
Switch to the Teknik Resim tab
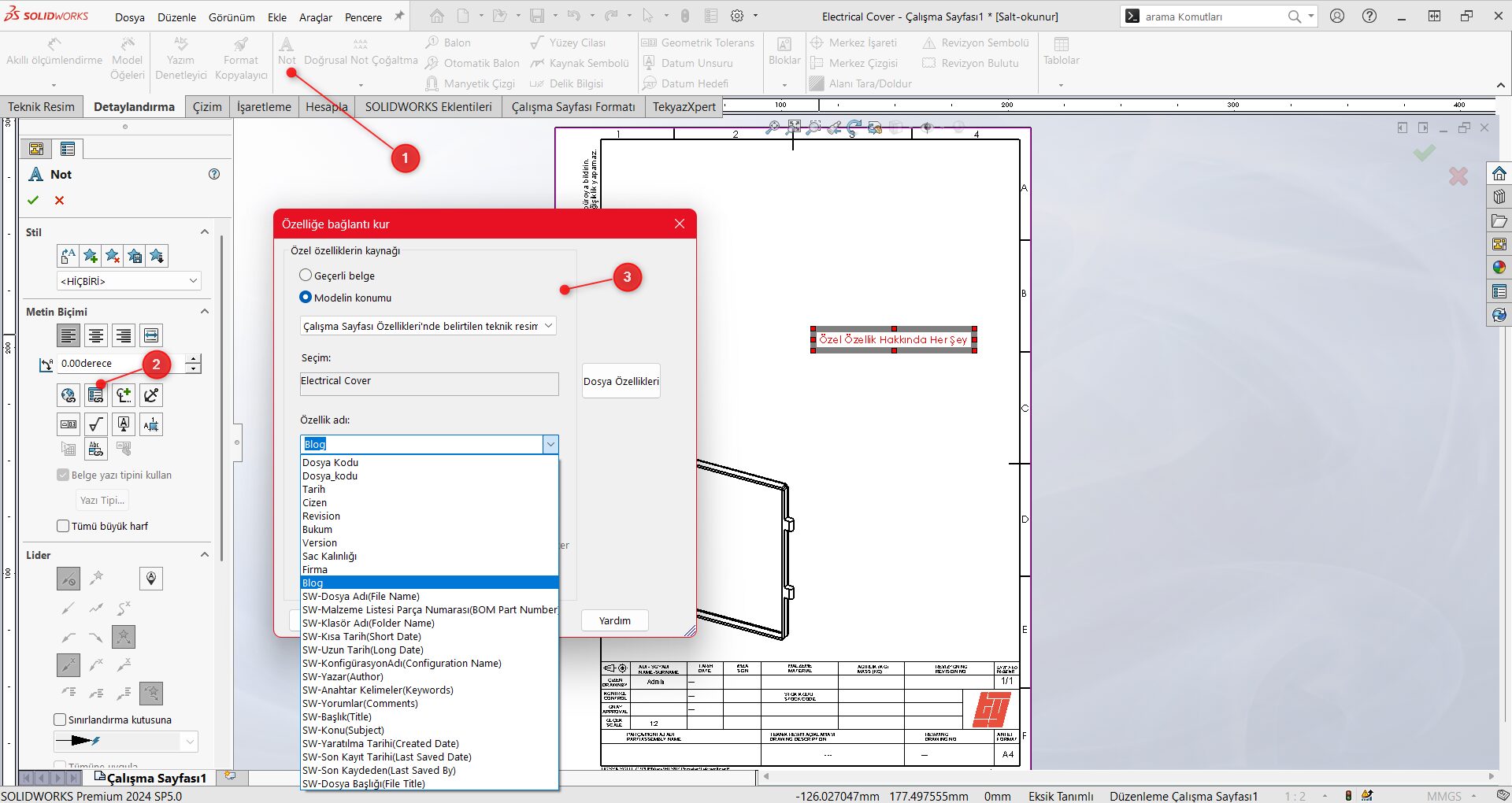(x=41, y=107)
